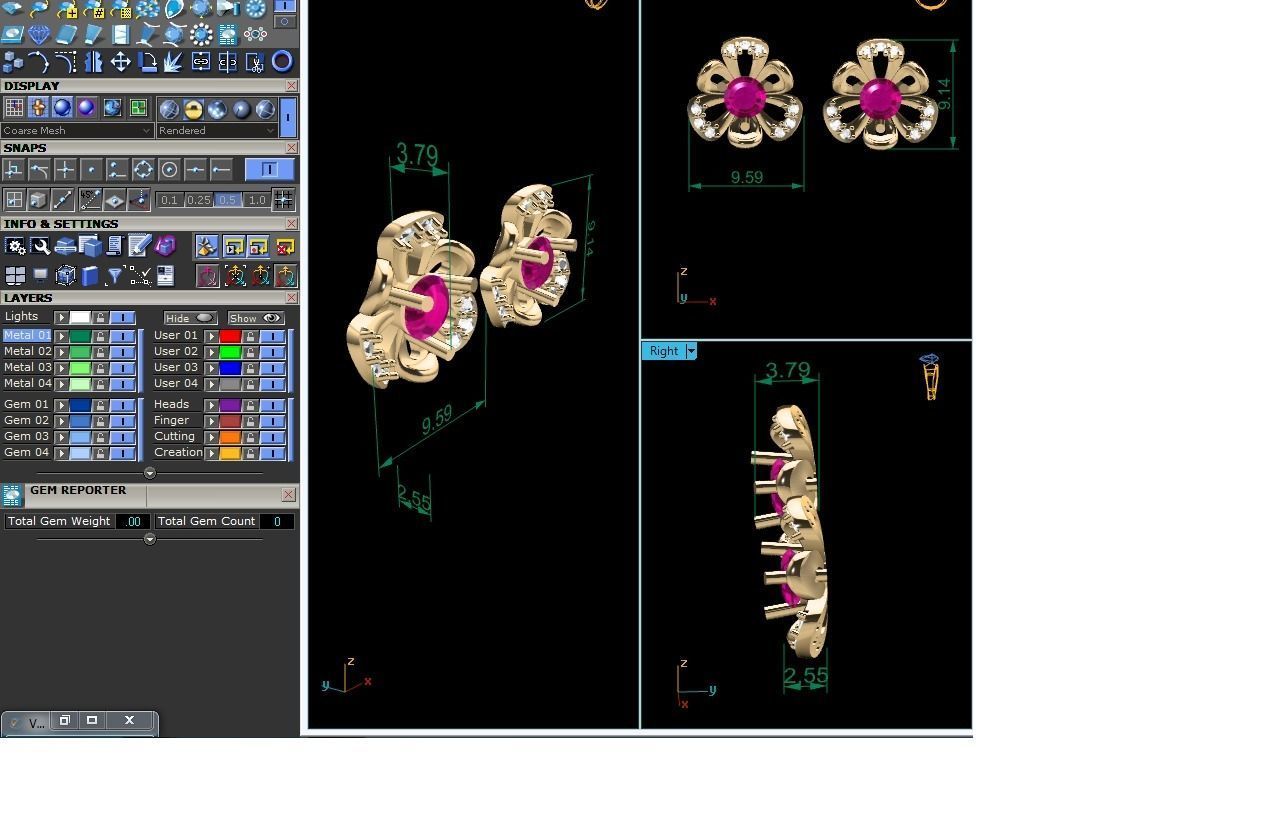Image resolution: width=1271 pixels, height=837 pixels.
Task: Click the red X yellow arrow icon
Action: [x=285, y=246]
